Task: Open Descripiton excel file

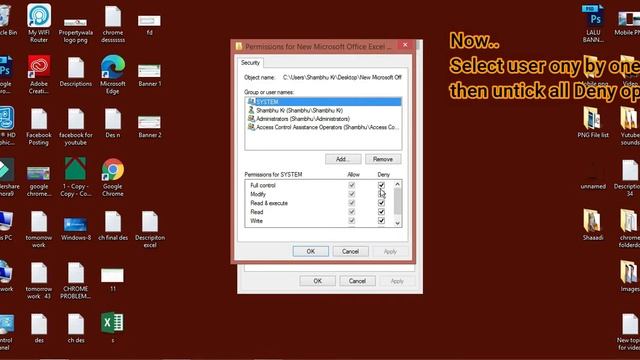Action: pos(150,229)
